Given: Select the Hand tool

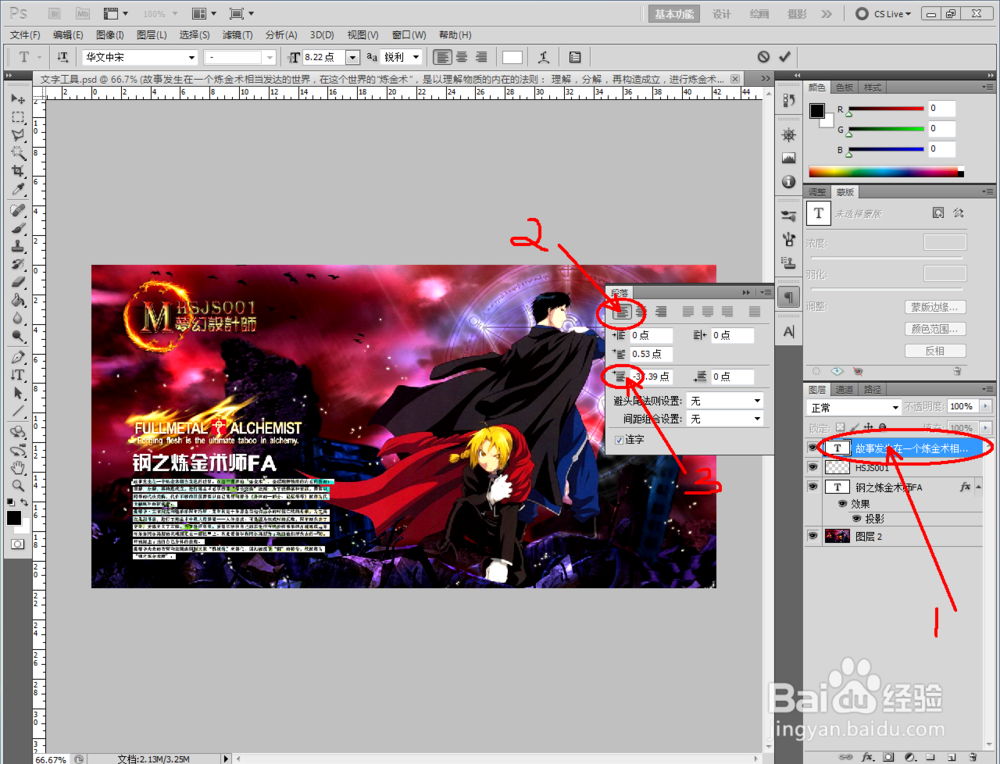Looking at the screenshot, I should point(18,467).
